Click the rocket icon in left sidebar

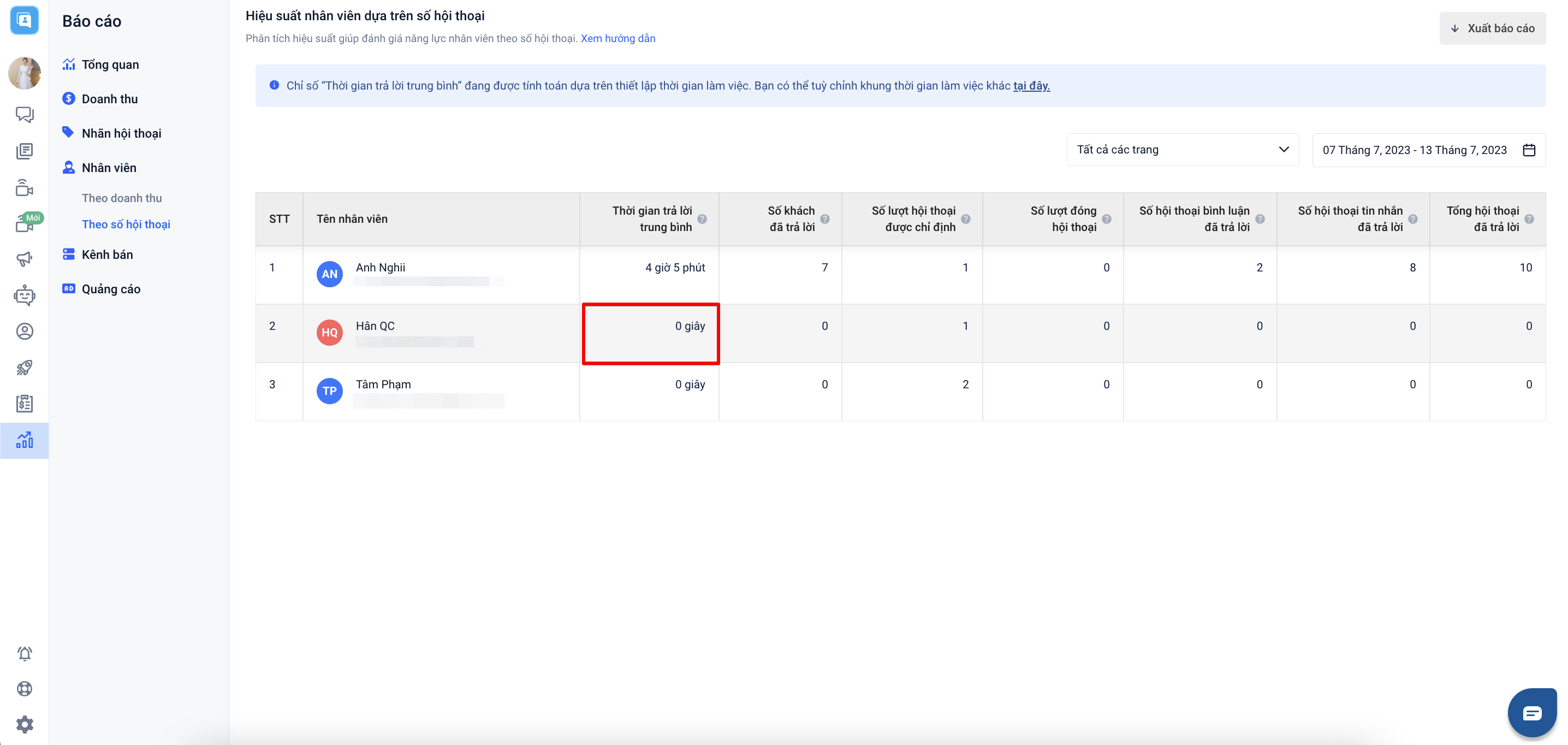pyautogui.click(x=25, y=368)
